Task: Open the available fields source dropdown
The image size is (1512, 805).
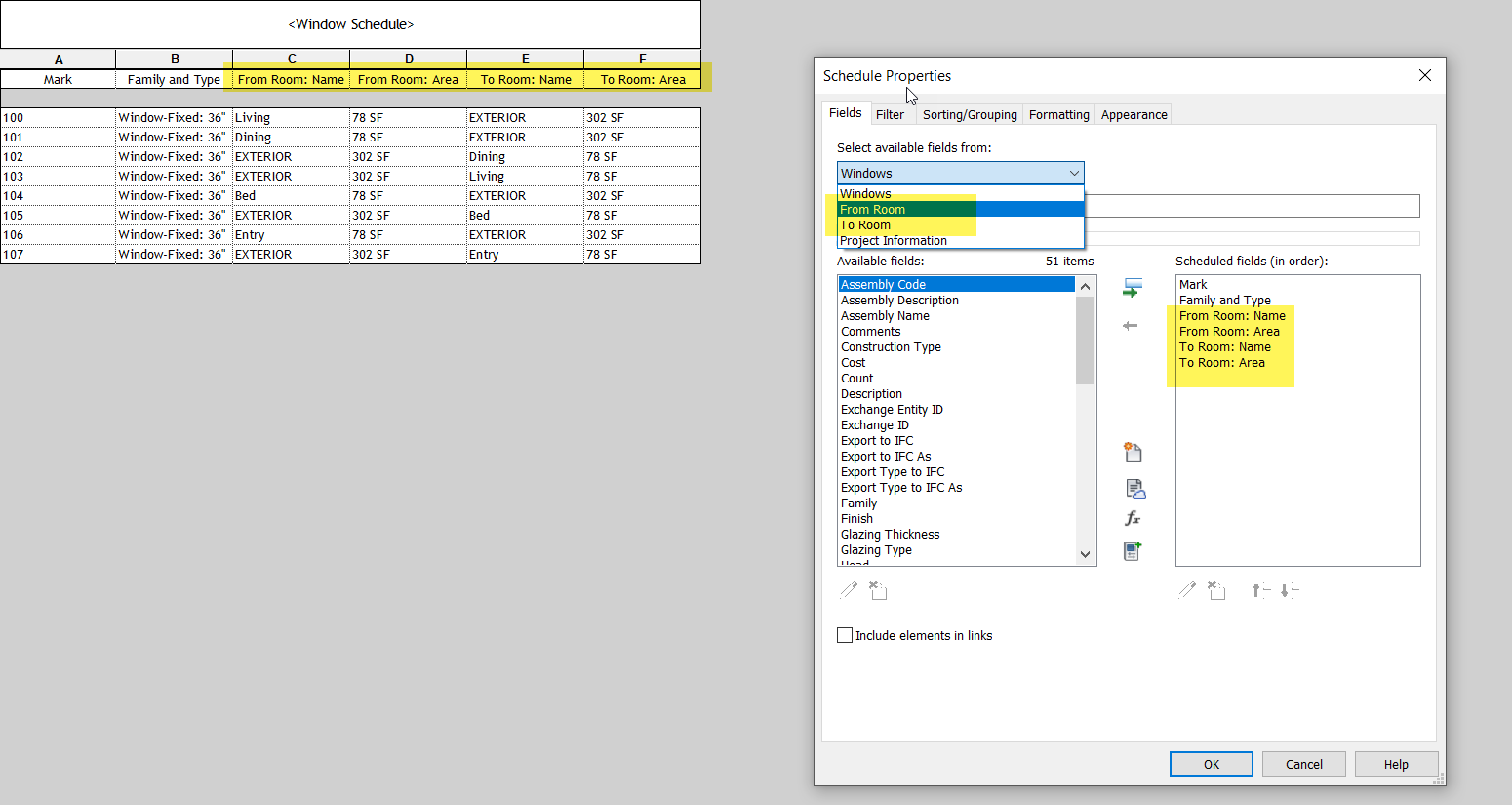Action: pos(1074,173)
